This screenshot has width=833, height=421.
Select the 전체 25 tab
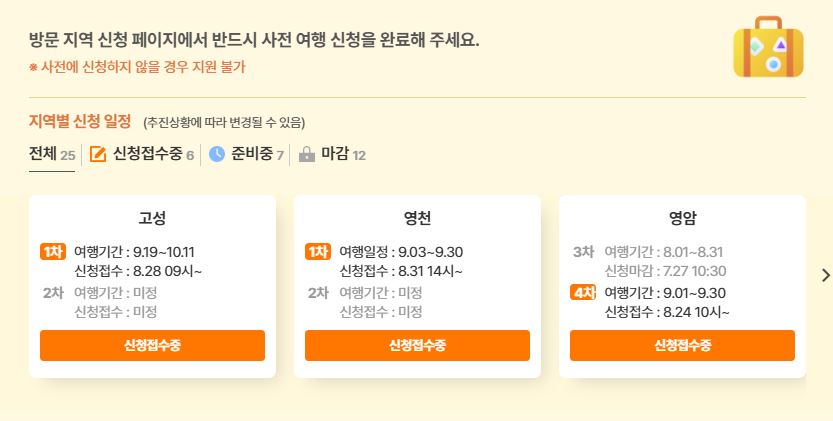[52, 155]
